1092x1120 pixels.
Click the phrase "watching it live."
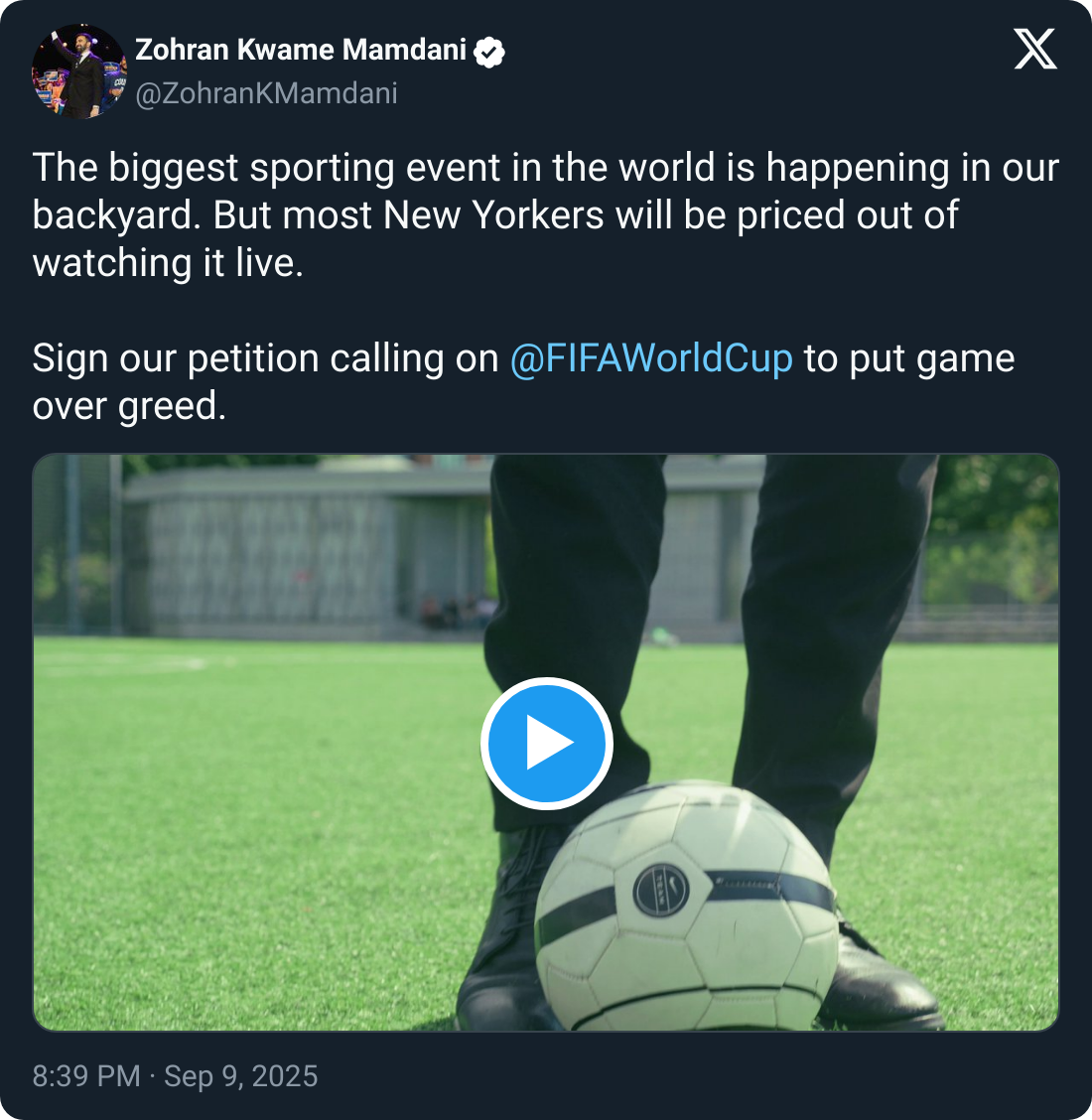coord(168,263)
